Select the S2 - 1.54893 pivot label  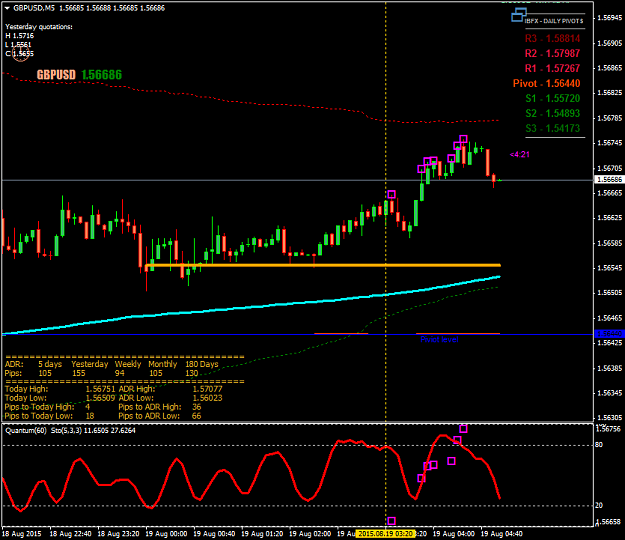(552, 113)
